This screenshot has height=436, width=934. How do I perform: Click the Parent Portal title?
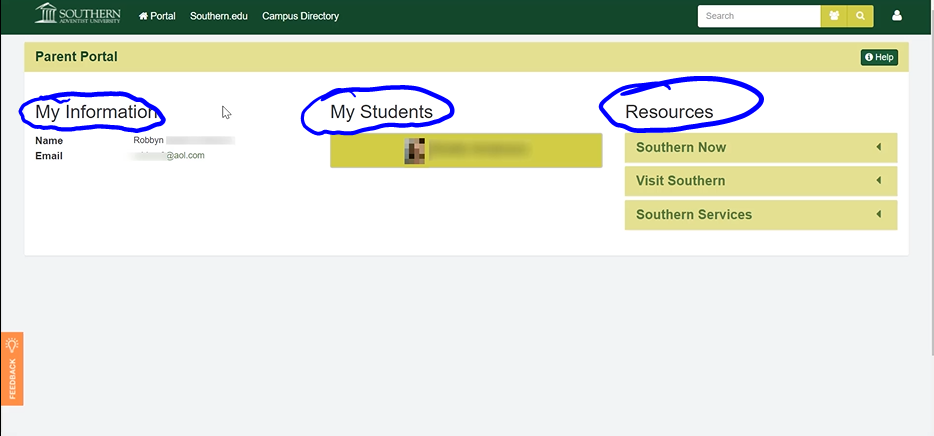[76, 57]
